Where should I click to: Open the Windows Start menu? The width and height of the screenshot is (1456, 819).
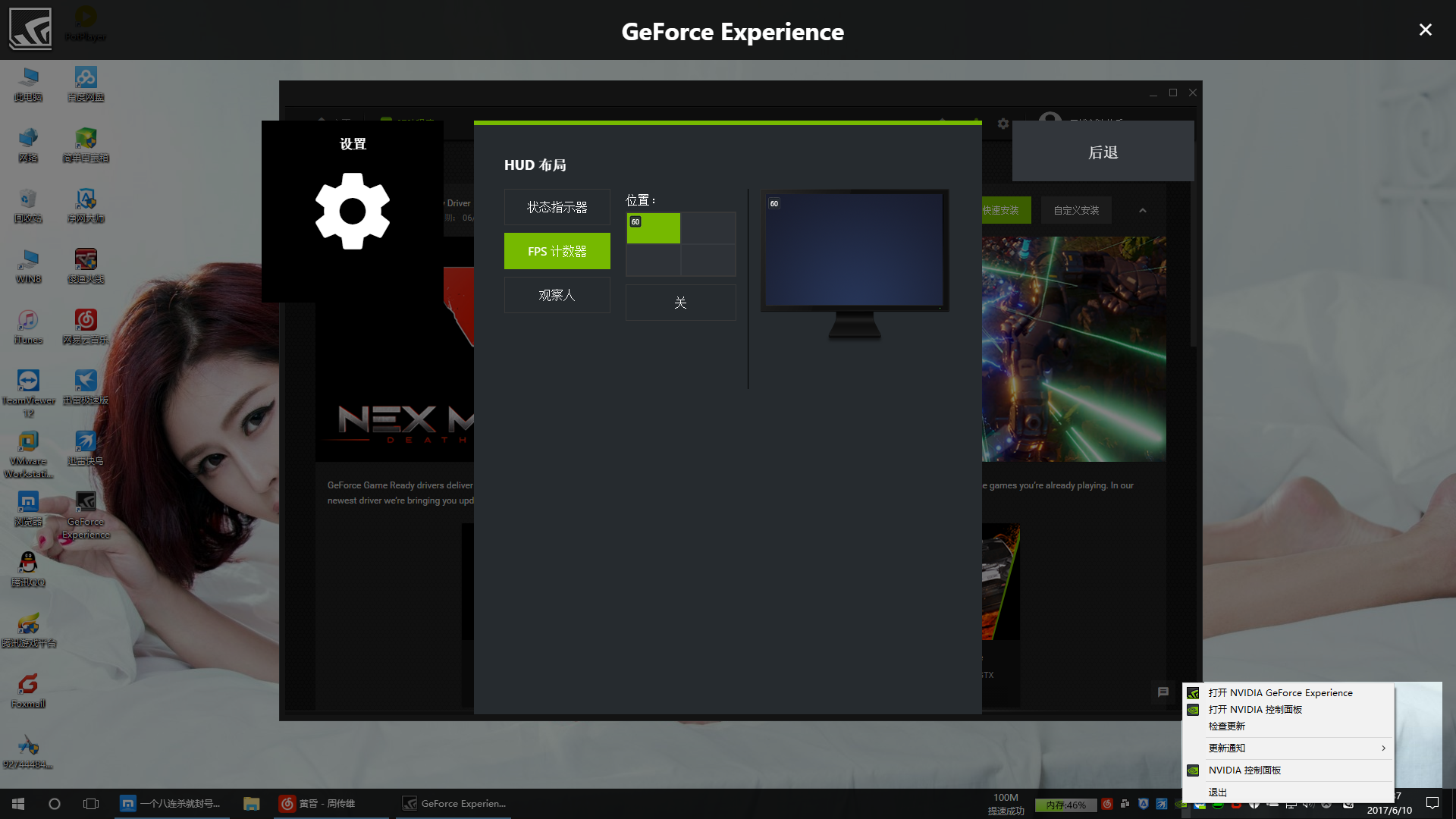pos(18,803)
